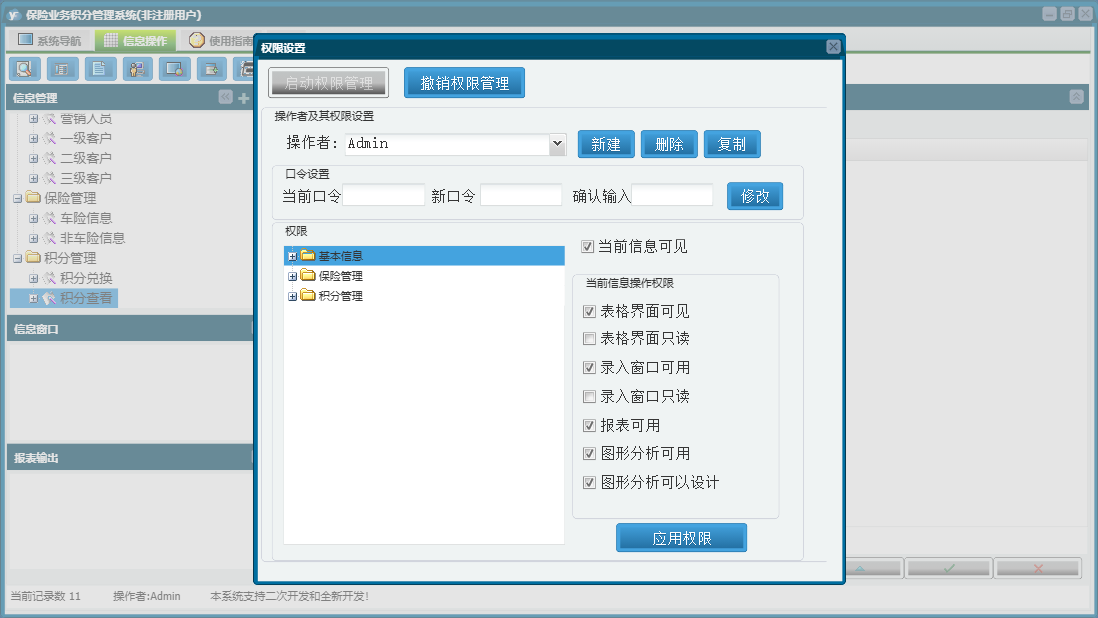Screen dimensions: 1098x618
Task: Focus the 确认输入 input field
Action: point(672,195)
